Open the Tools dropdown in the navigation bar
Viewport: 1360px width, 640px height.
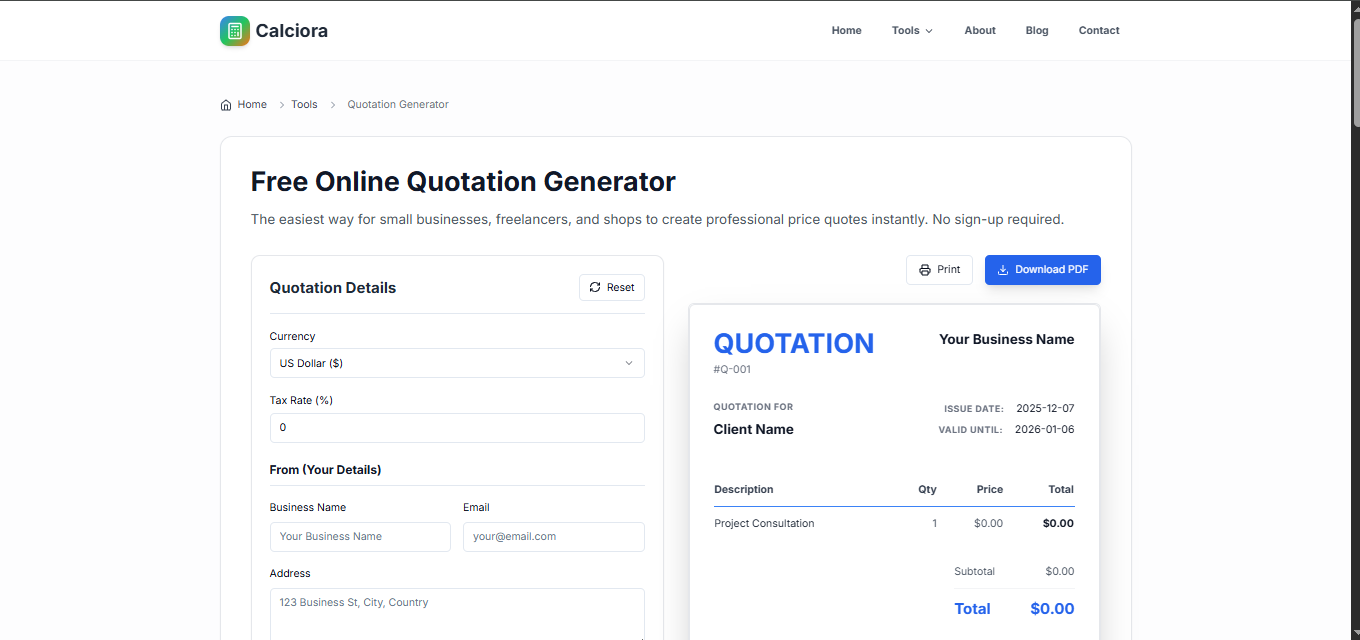[911, 30]
